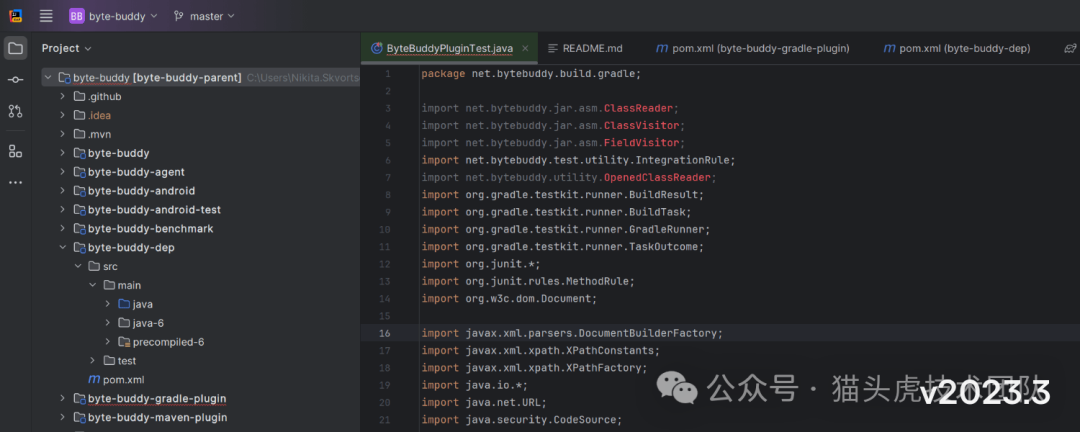This screenshot has width=1080, height=432.
Task: Click the icon after pom.xml (byte-buddy-dep) tab
Action: click(x=1070, y=48)
